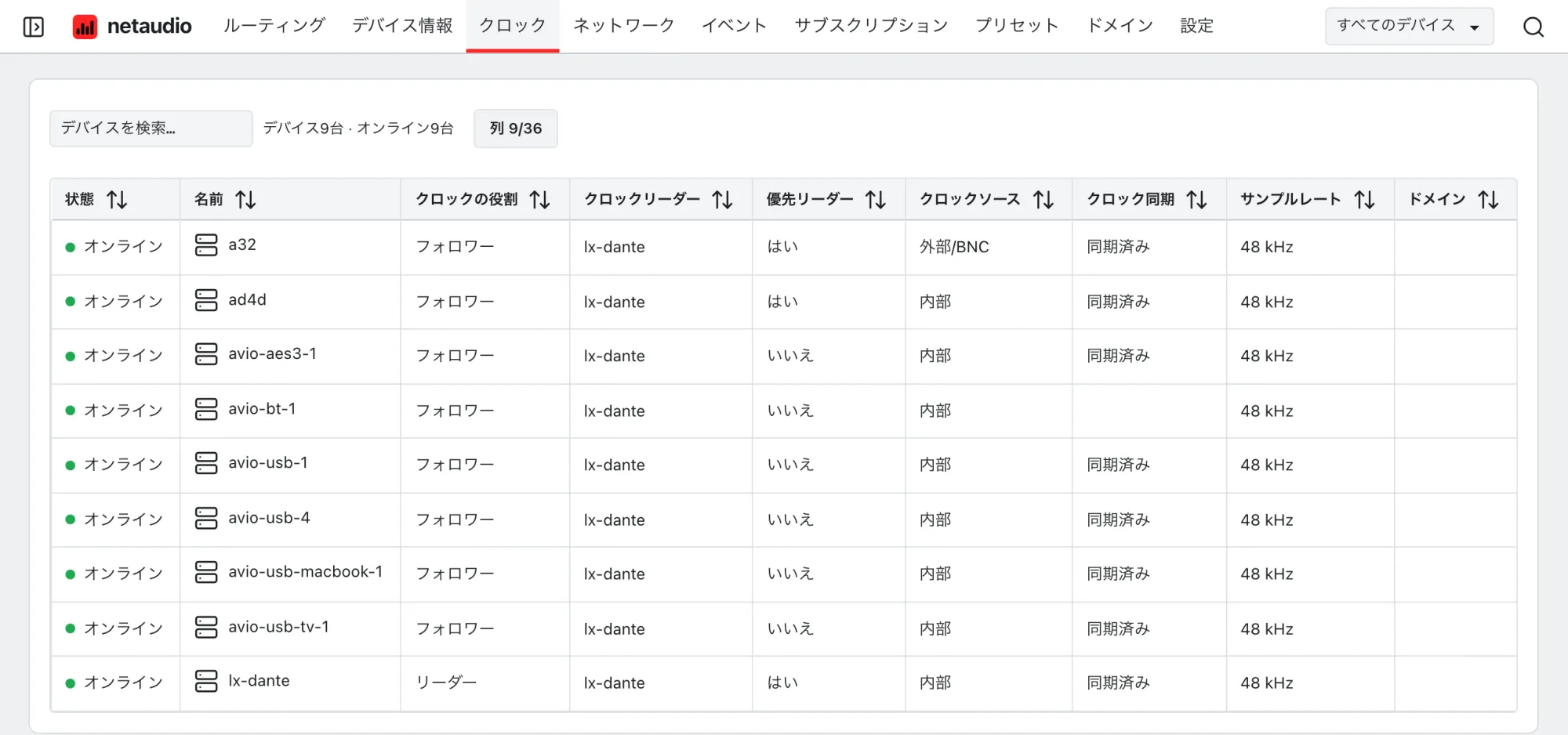Viewport: 1568px width, 735px height.
Task: Select lx-dante in the 名前 column, last row
Action: 259,680
